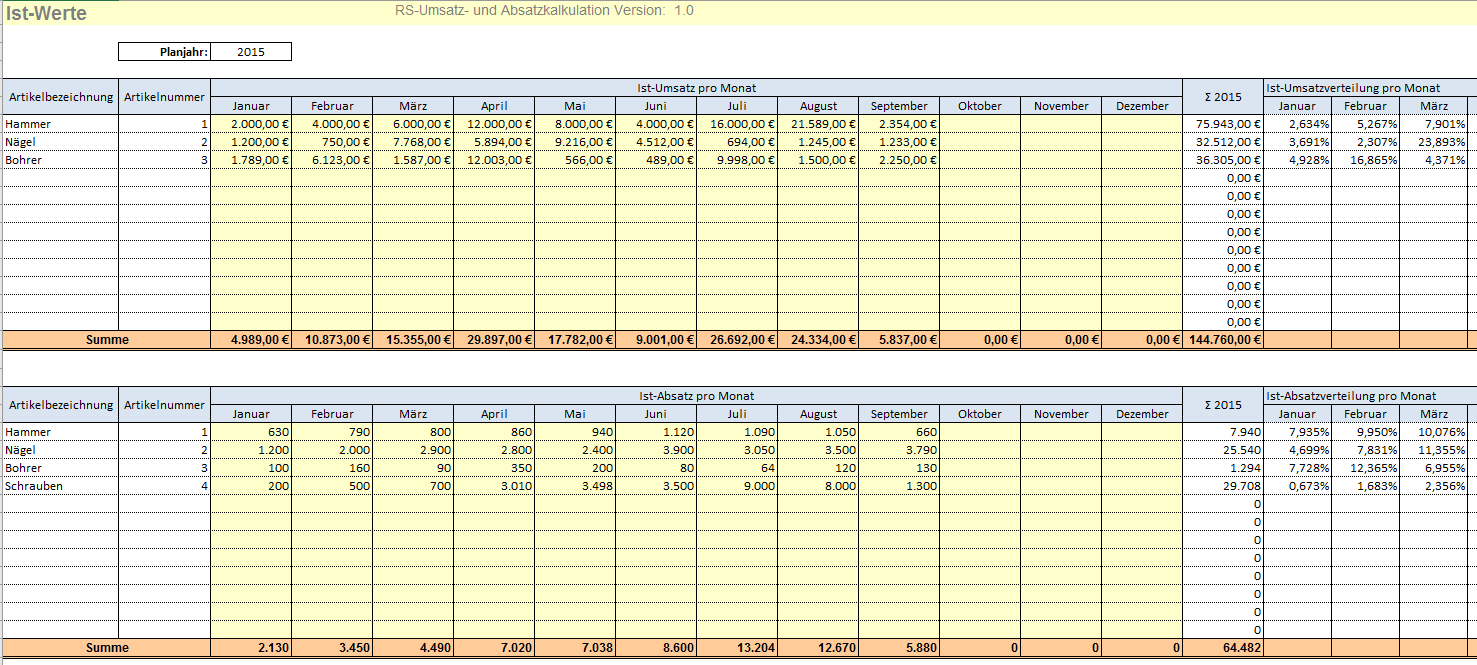Select the April revenue sum 29.897,00 €
The height and width of the screenshot is (665, 1477).
tap(494, 340)
